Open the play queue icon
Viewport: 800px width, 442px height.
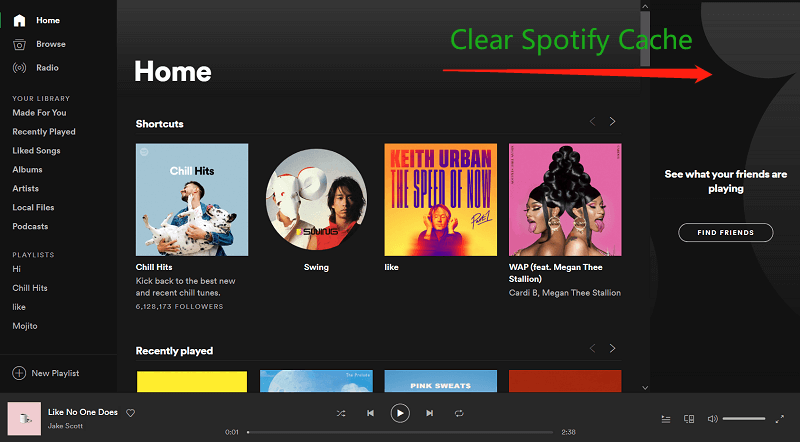[x=666, y=419]
